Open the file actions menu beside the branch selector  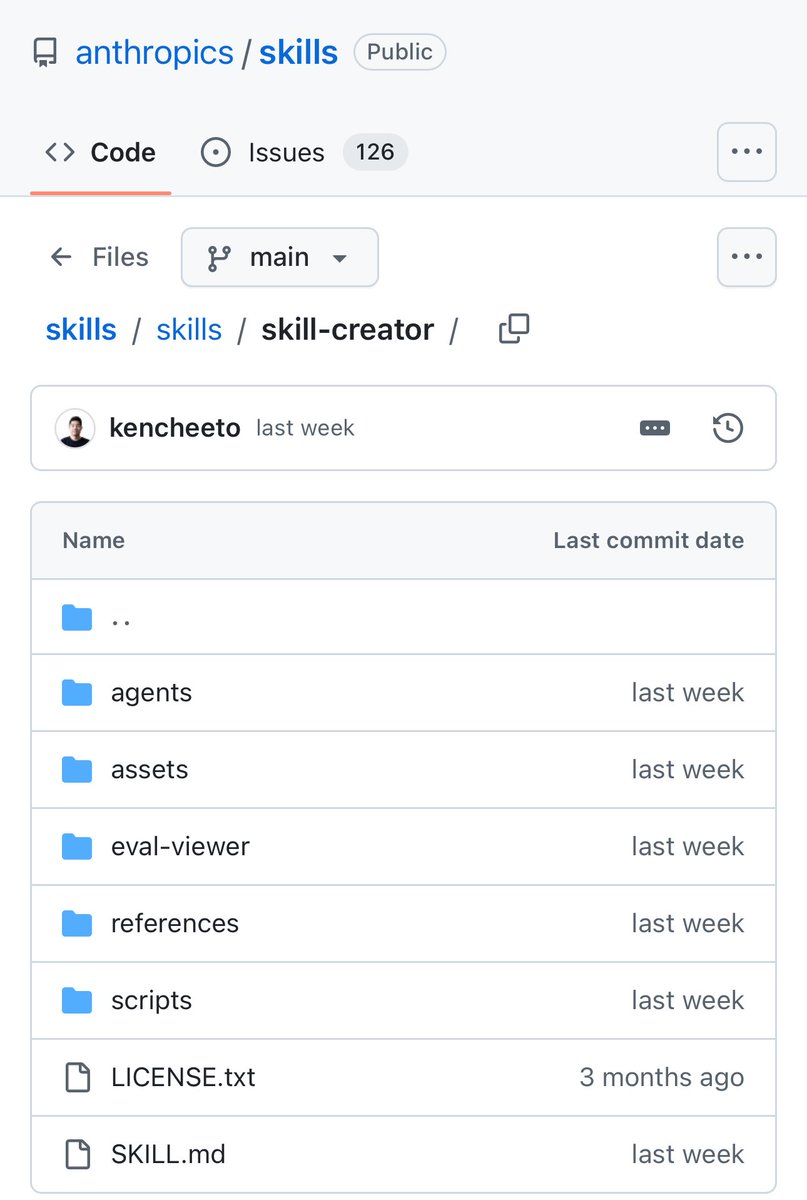click(746, 257)
